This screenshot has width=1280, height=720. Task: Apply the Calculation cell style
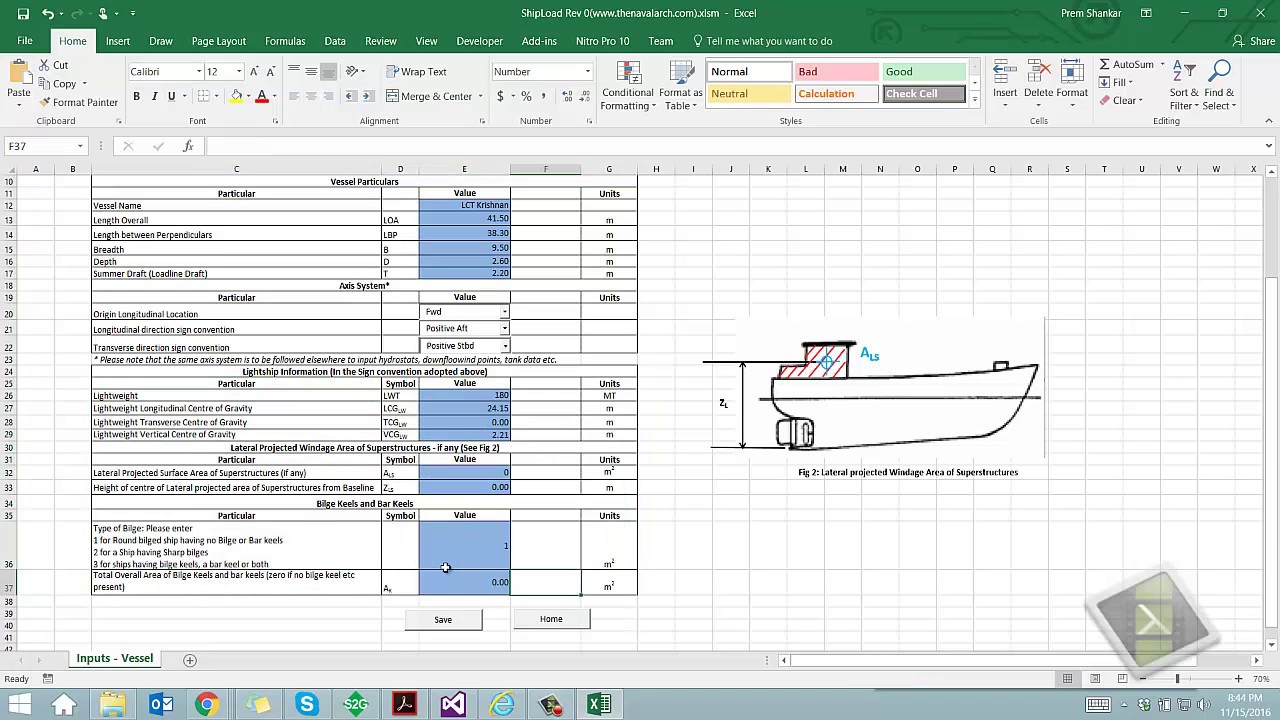click(x=836, y=93)
